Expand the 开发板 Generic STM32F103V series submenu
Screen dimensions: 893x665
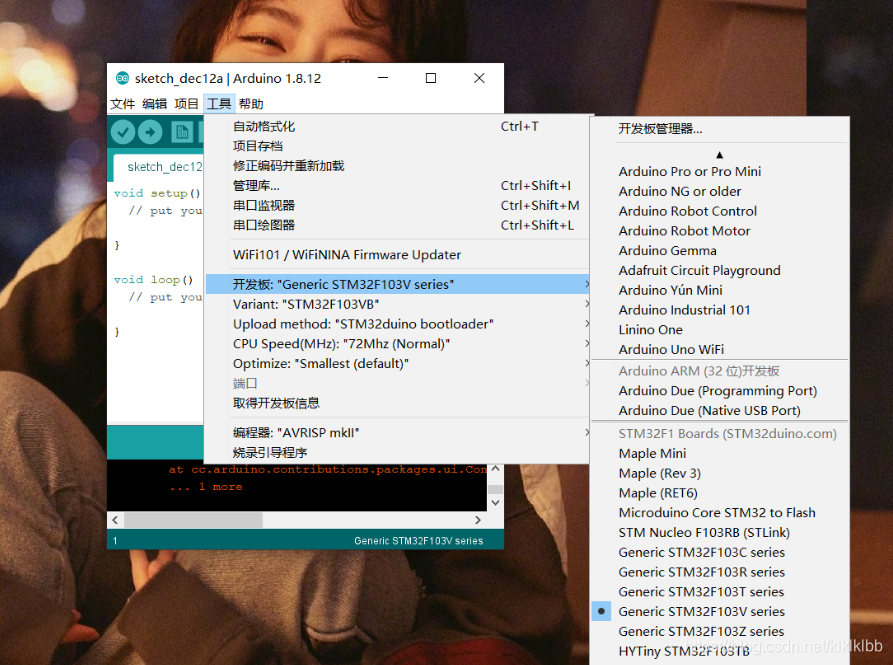397,284
